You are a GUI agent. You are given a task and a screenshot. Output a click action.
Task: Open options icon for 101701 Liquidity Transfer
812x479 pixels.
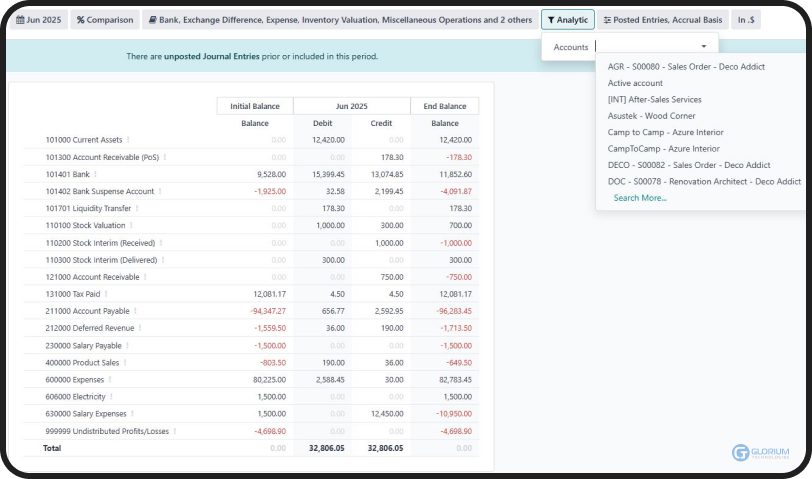point(137,208)
